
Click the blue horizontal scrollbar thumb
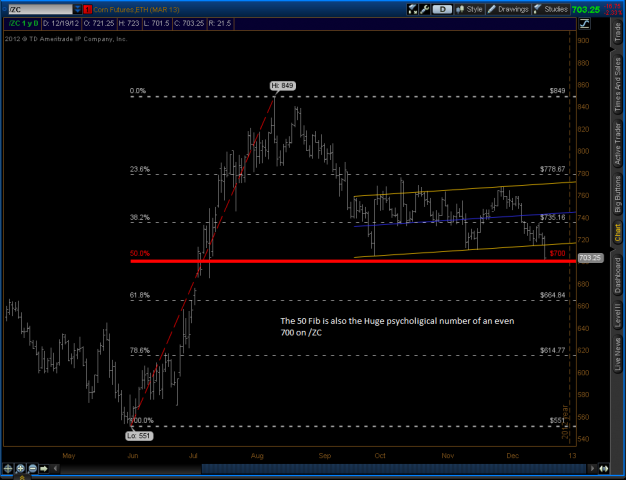pyautogui.click(x=393, y=468)
